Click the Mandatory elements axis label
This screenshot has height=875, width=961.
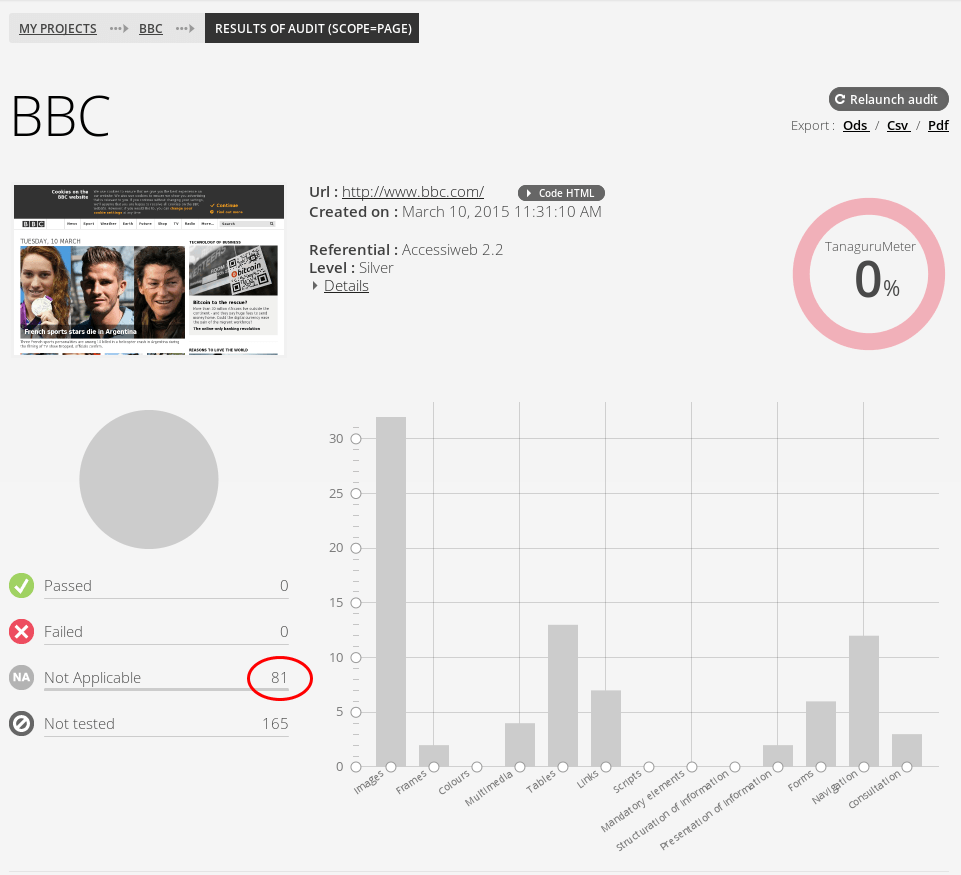[x=642, y=801]
